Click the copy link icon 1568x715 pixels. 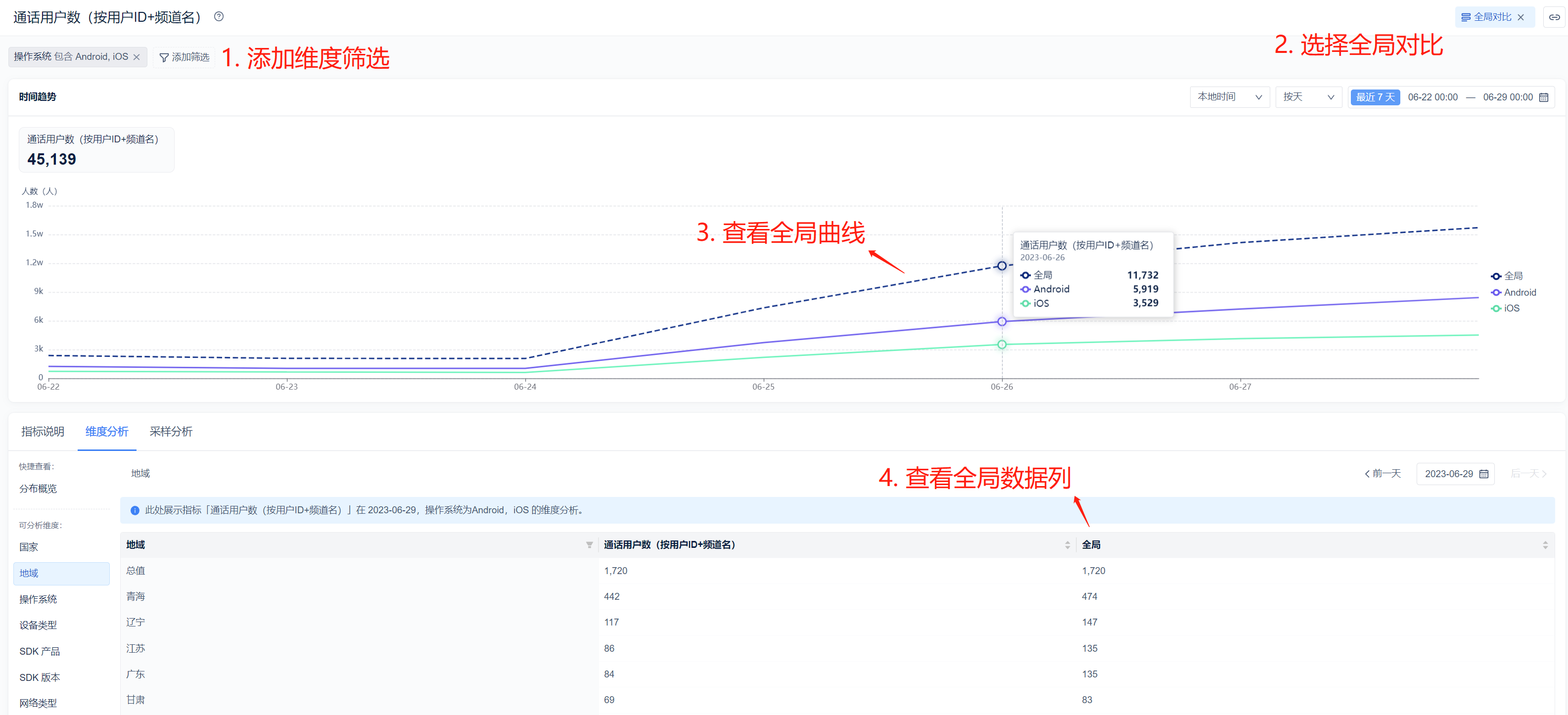[x=1554, y=17]
